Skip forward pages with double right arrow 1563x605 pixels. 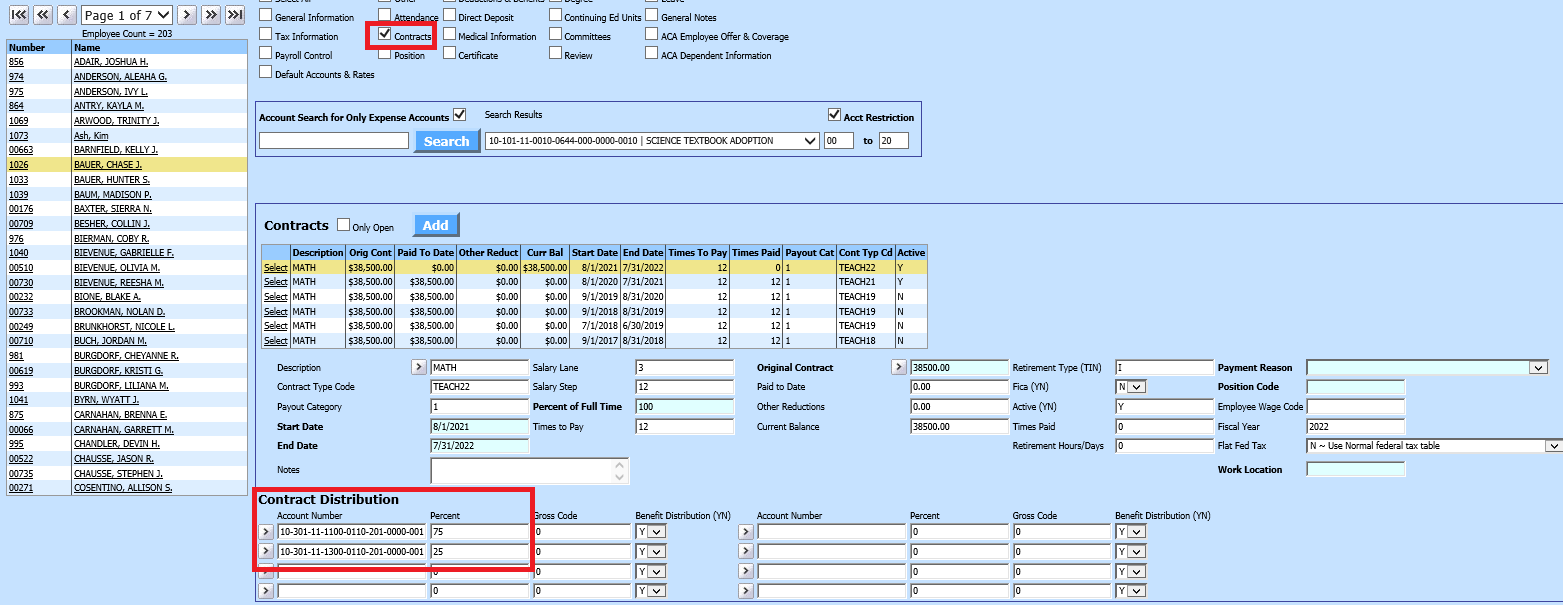click(211, 15)
